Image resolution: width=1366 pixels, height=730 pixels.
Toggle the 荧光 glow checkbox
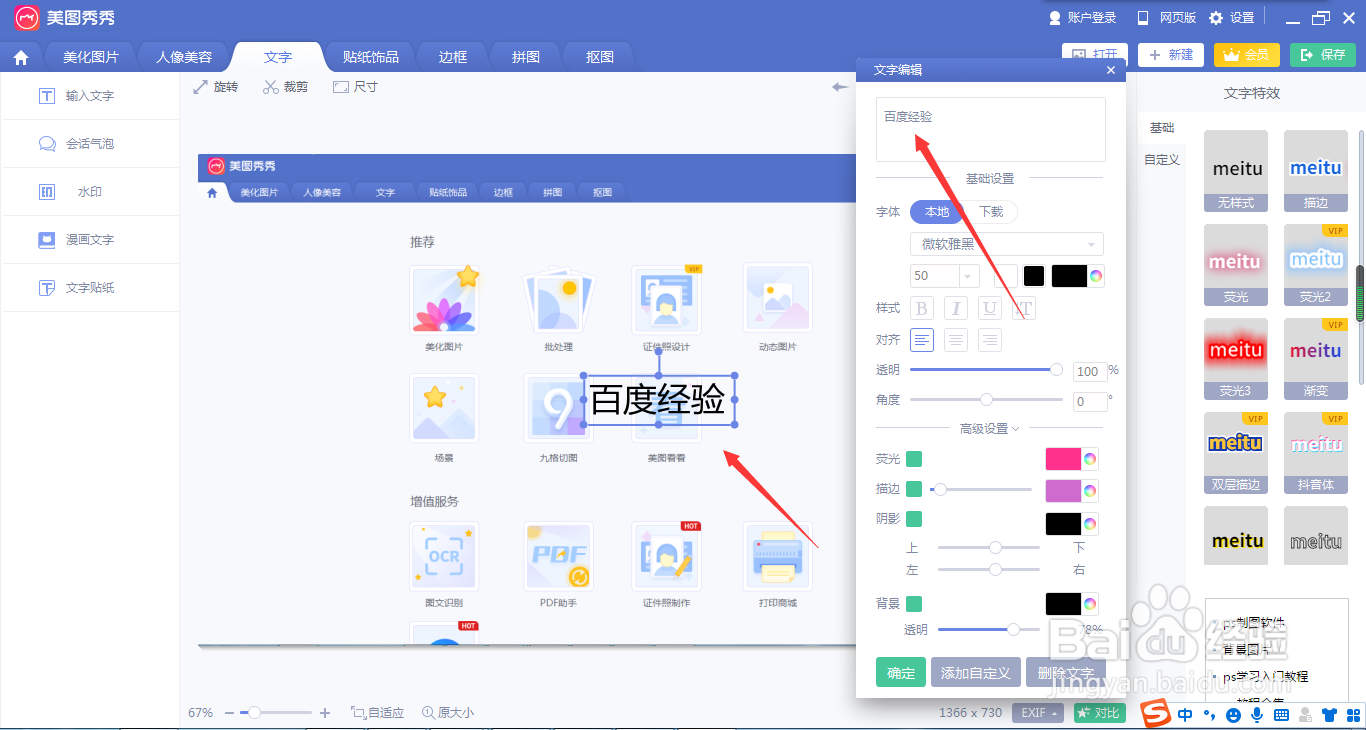[x=914, y=459]
